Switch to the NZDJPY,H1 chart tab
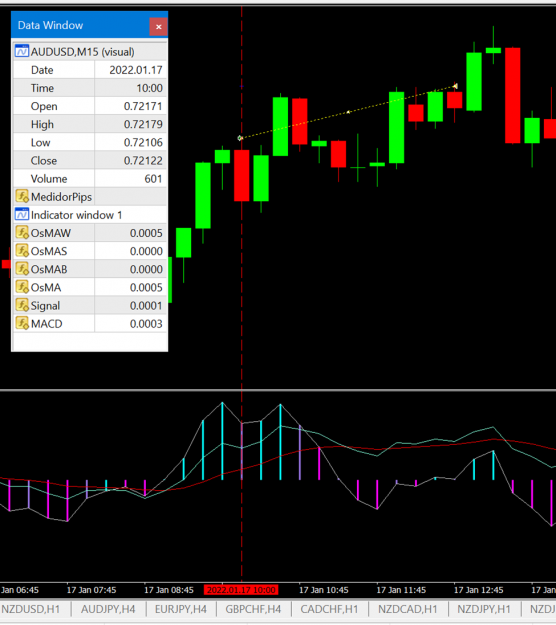Image resolution: width=556 pixels, height=625 pixels. [484, 609]
